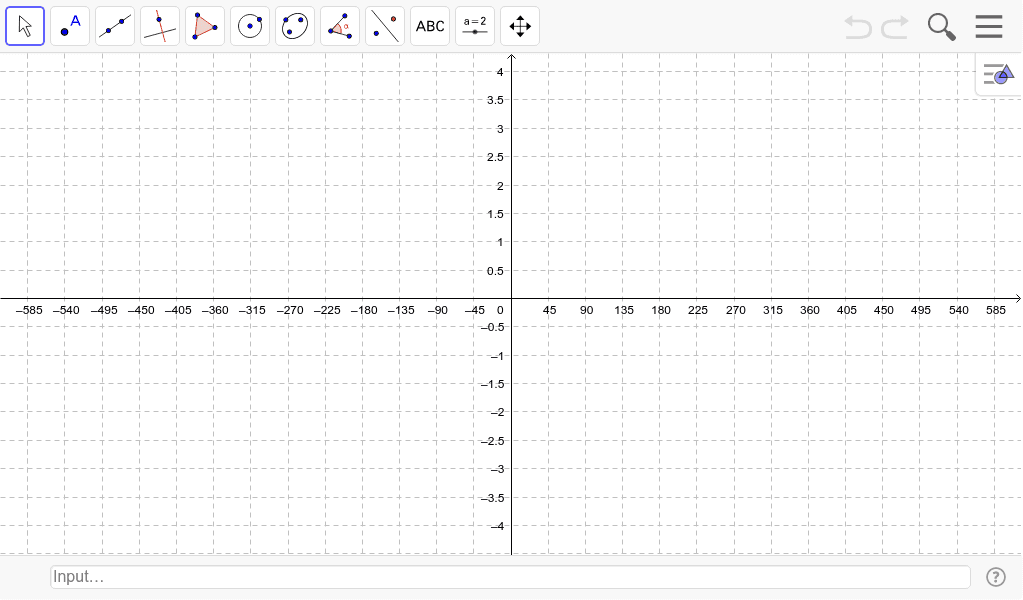The height and width of the screenshot is (600, 1023).
Task: Select the a=2 Slider tool
Action: (x=475, y=26)
